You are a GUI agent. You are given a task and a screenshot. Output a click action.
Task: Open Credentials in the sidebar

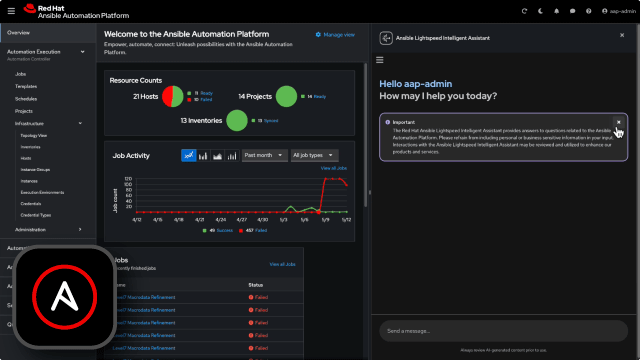31,204
